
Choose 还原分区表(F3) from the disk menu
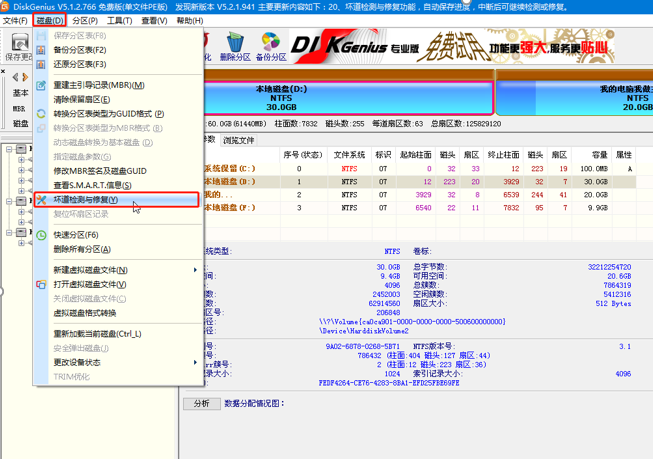coord(79,64)
